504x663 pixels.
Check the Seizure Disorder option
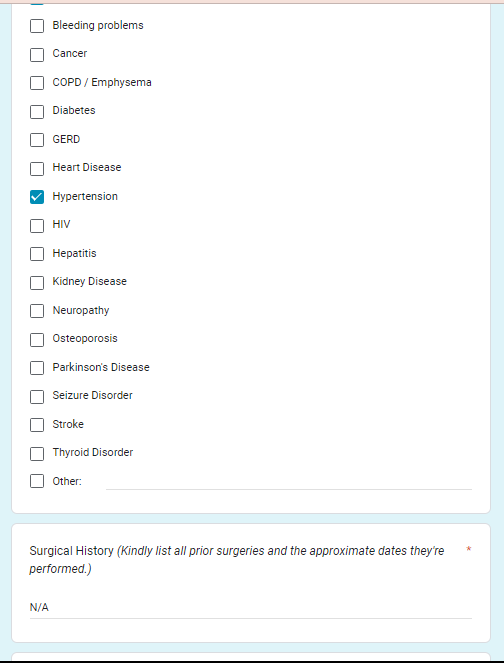coord(37,397)
